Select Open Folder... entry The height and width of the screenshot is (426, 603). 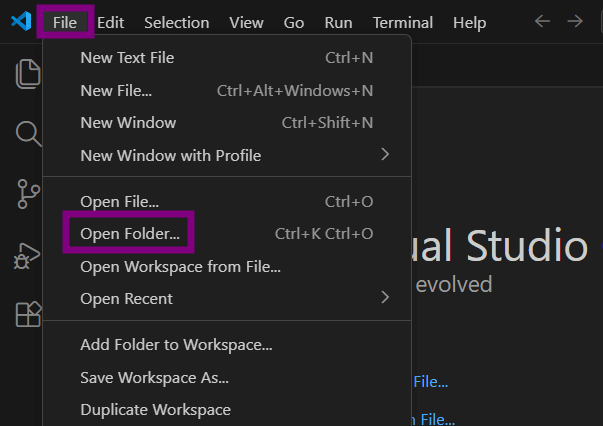point(227,234)
